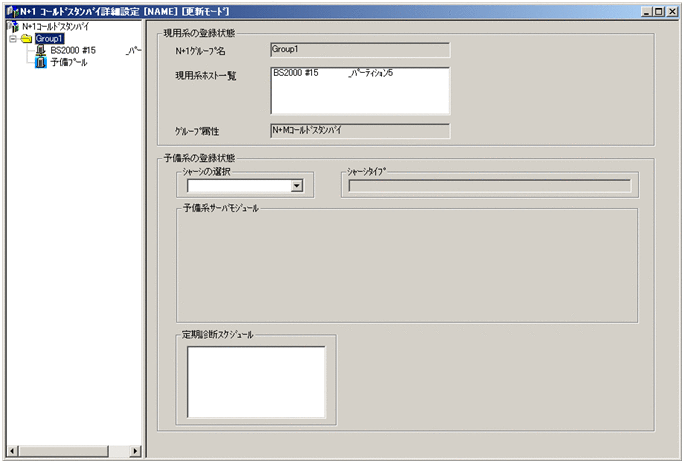Click the tree scrollbar left arrow

[x=12, y=451]
